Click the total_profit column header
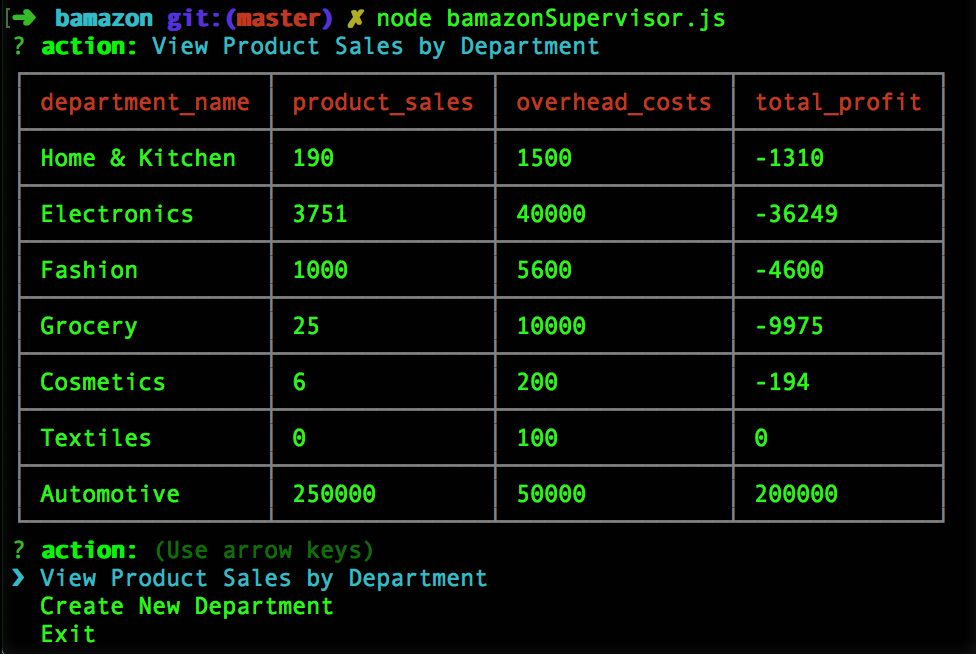The width and height of the screenshot is (976, 654). (x=838, y=102)
